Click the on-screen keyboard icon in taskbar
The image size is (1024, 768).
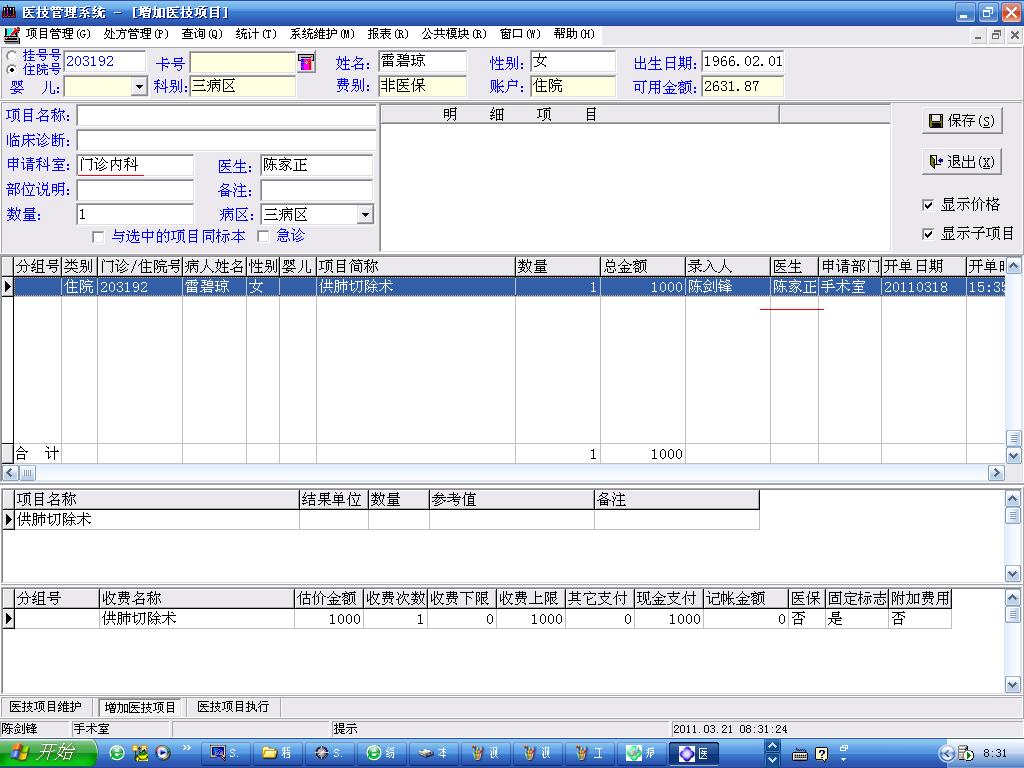click(800, 754)
